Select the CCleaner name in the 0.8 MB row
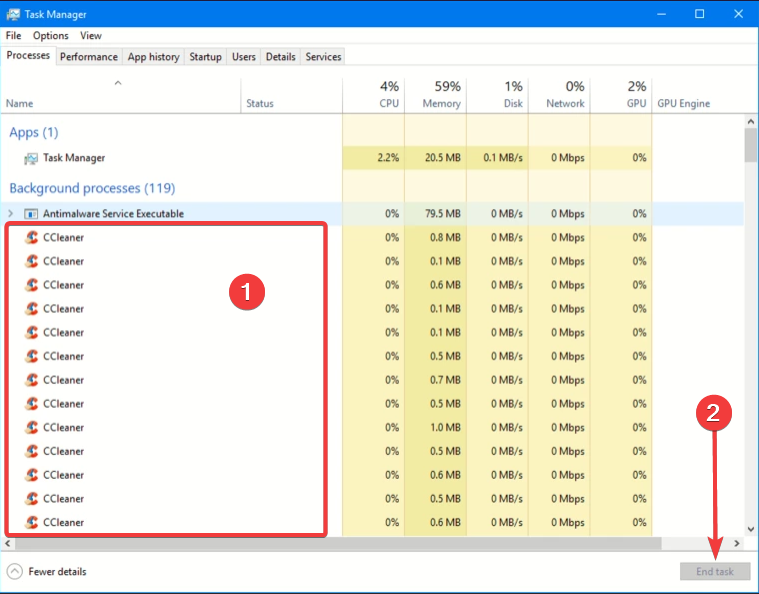This screenshot has width=759, height=594. tap(63, 237)
